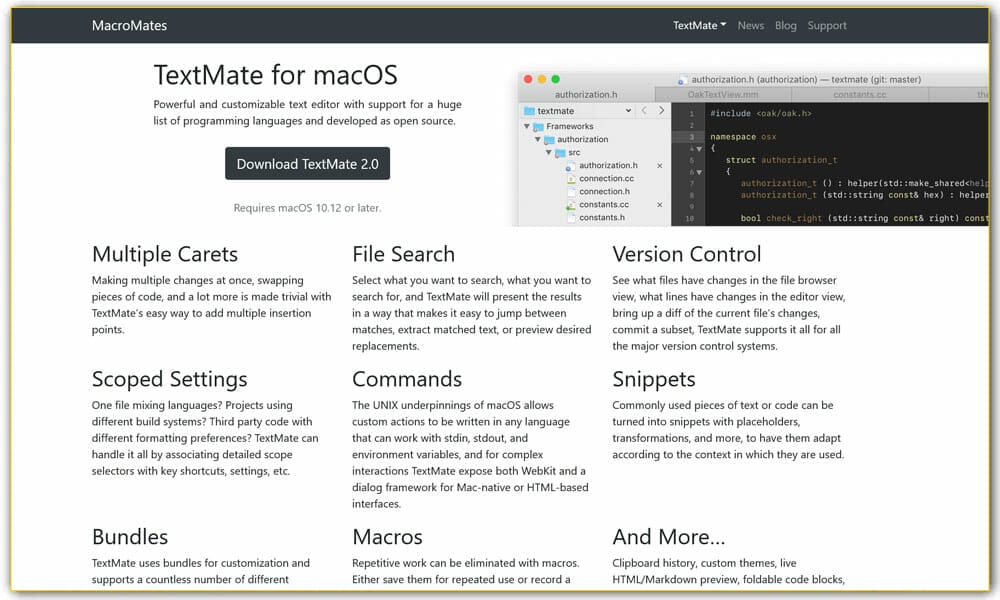The height and width of the screenshot is (600, 1000).
Task: Toggle the code fold at line 4
Action: [699, 148]
